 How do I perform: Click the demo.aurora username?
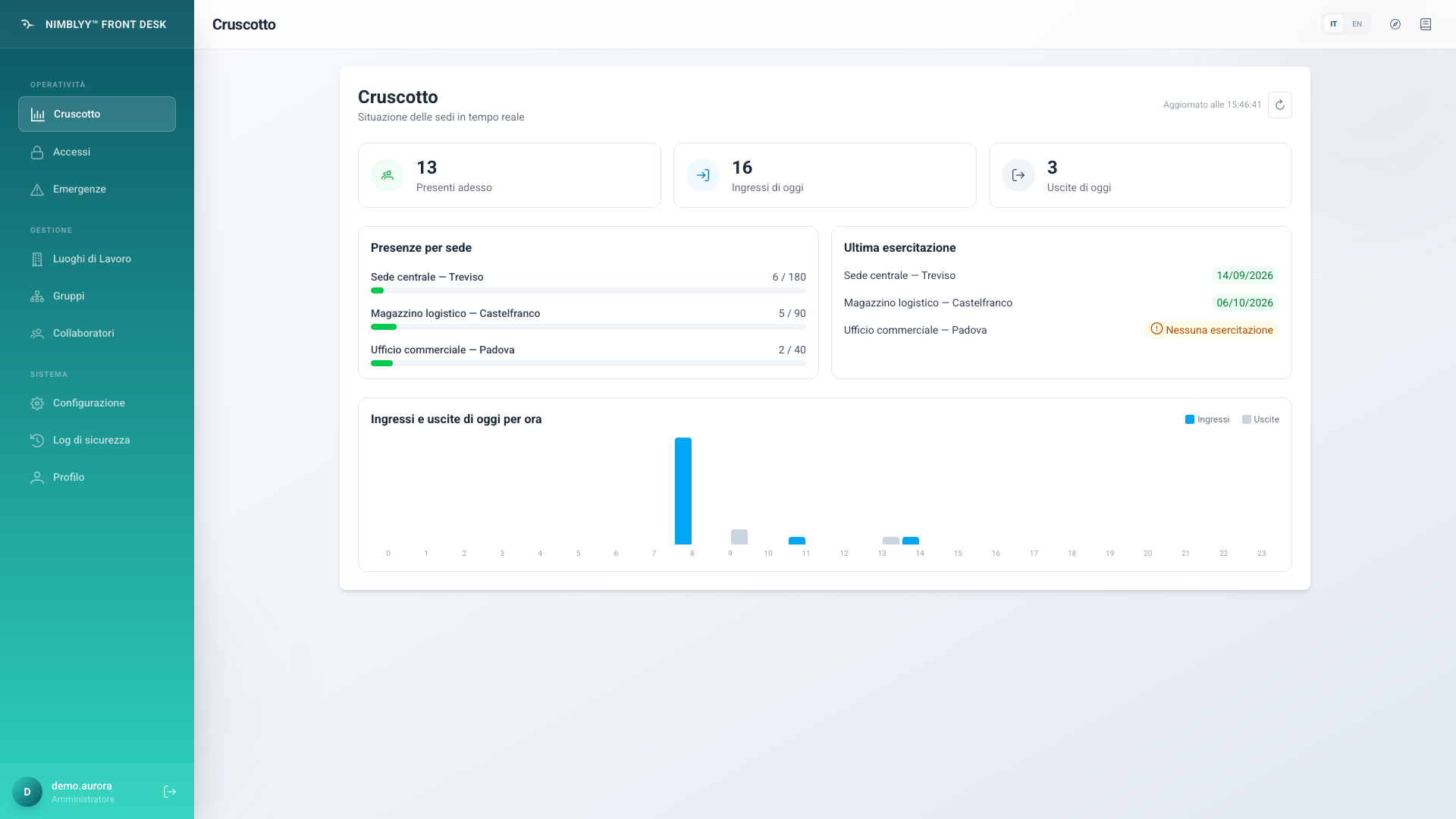pyautogui.click(x=82, y=786)
